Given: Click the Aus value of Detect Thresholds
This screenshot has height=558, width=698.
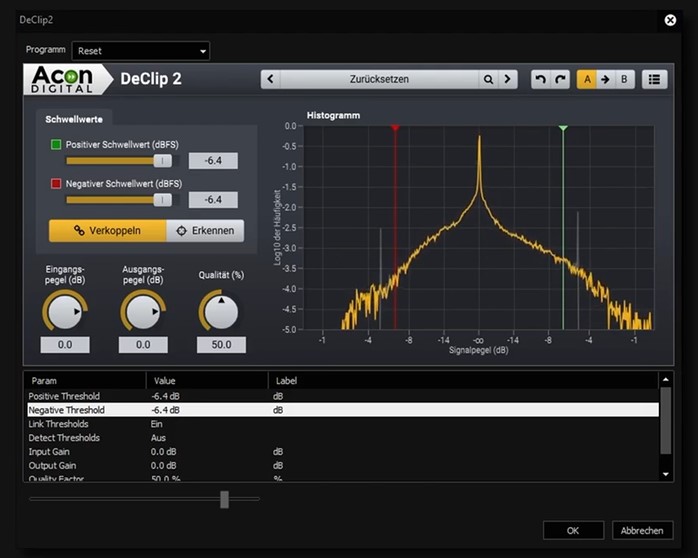Looking at the screenshot, I should [158, 437].
